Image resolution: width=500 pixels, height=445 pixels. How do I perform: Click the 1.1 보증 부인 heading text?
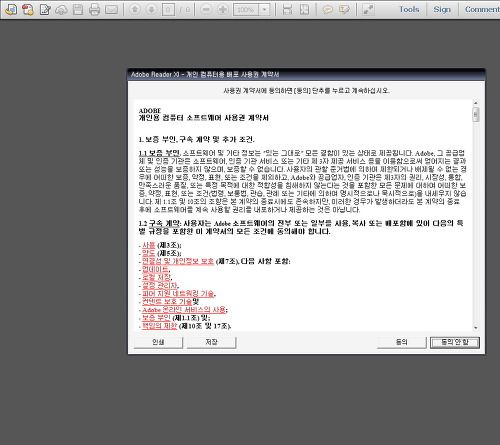(159, 153)
